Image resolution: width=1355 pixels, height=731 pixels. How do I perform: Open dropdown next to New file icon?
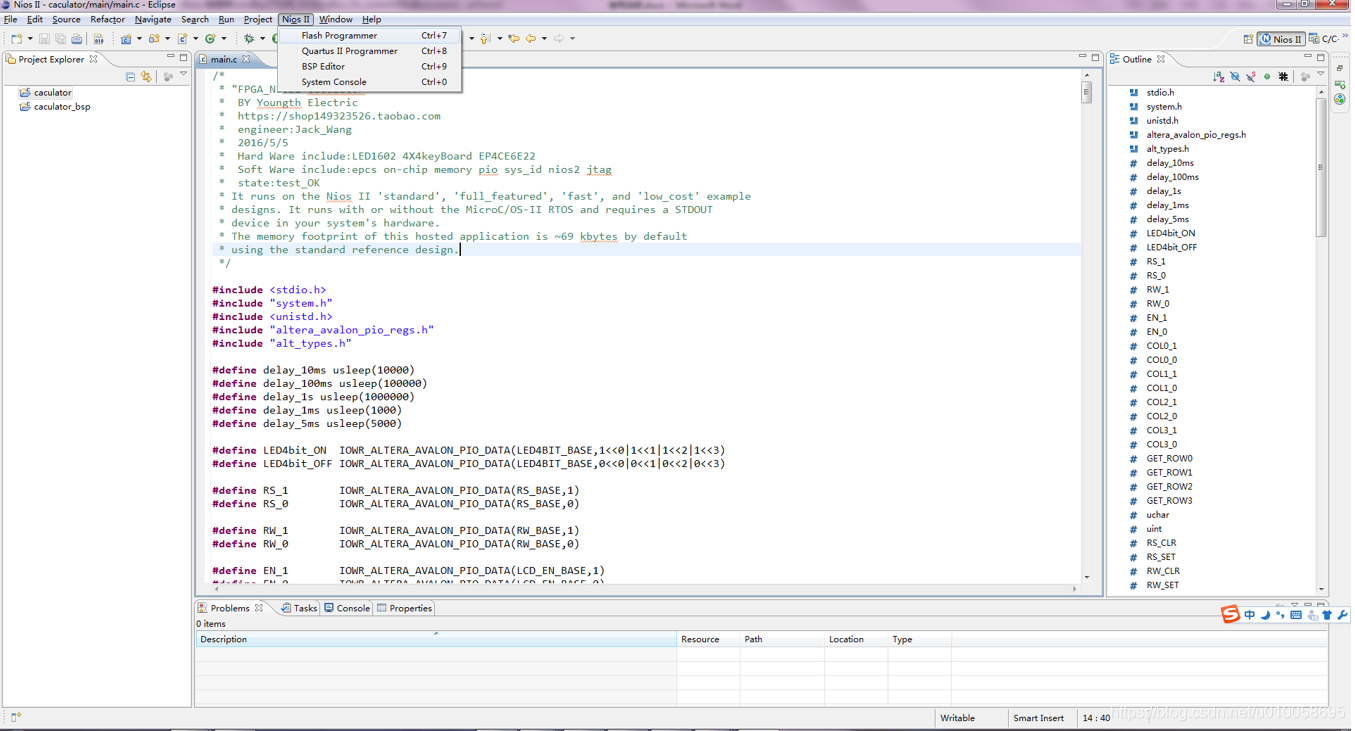click(30, 39)
